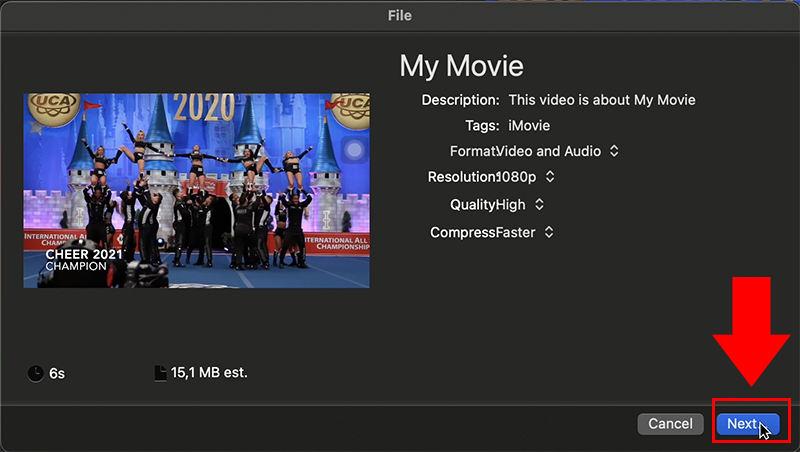This screenshot has width=800, height=452.
Task: Cancel the file export dialog
Action: coord(670,423)
